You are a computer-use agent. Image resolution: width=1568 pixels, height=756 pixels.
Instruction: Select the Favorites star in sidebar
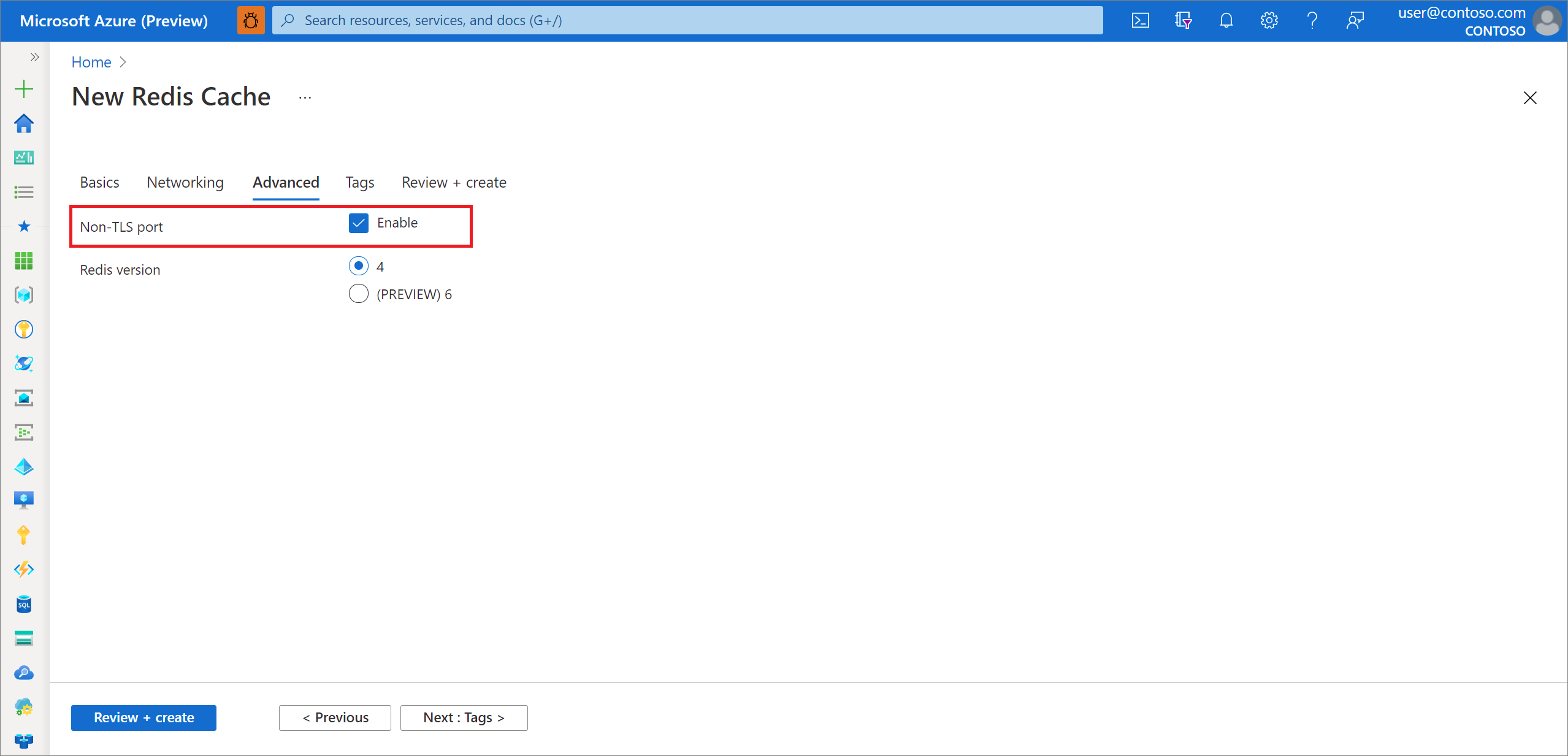click(24, 226)
